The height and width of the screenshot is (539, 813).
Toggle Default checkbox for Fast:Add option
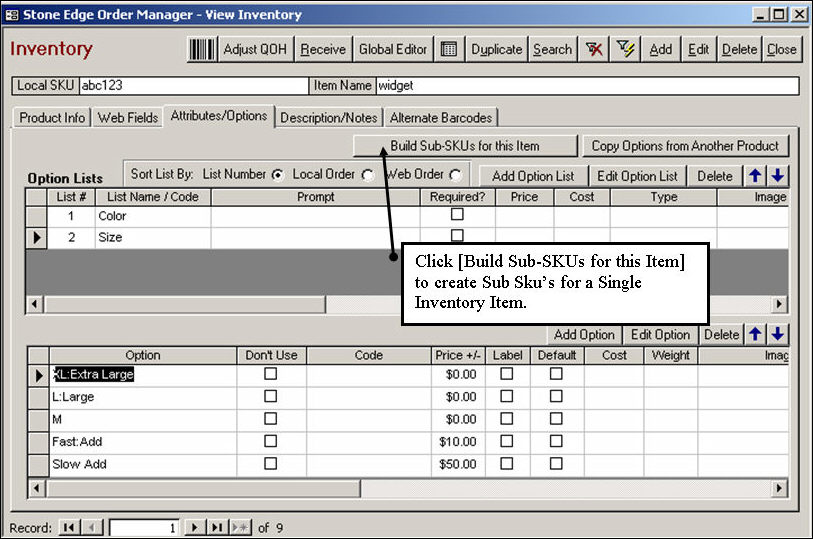[556, 441]
